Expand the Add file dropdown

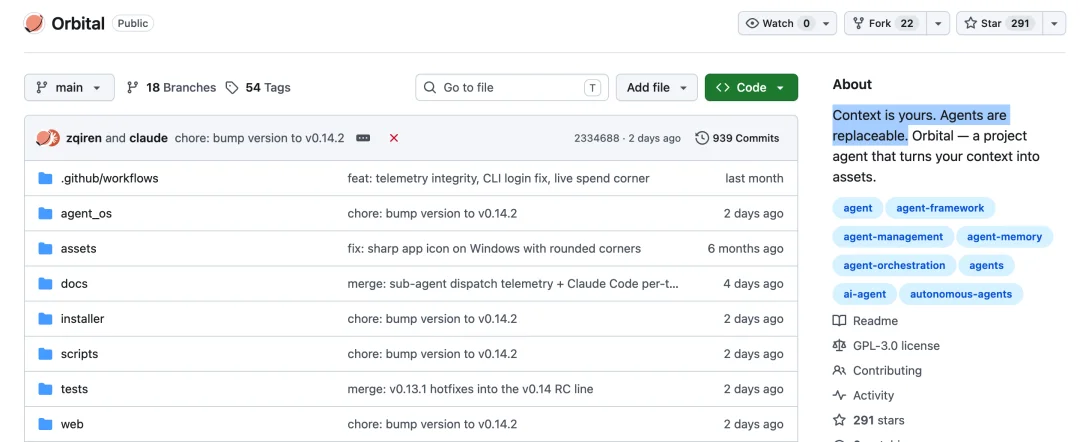[656, 87]
